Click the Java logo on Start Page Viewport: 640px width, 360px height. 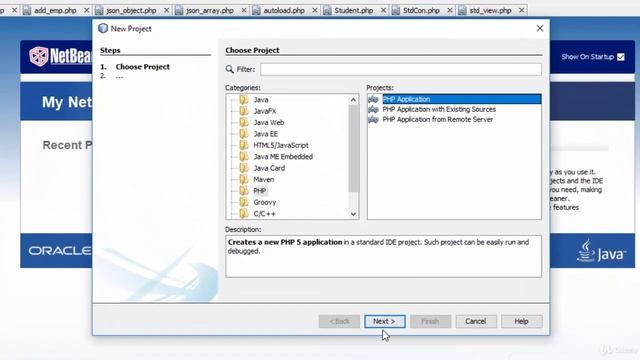pyautogui.click(x=601, y=251)
